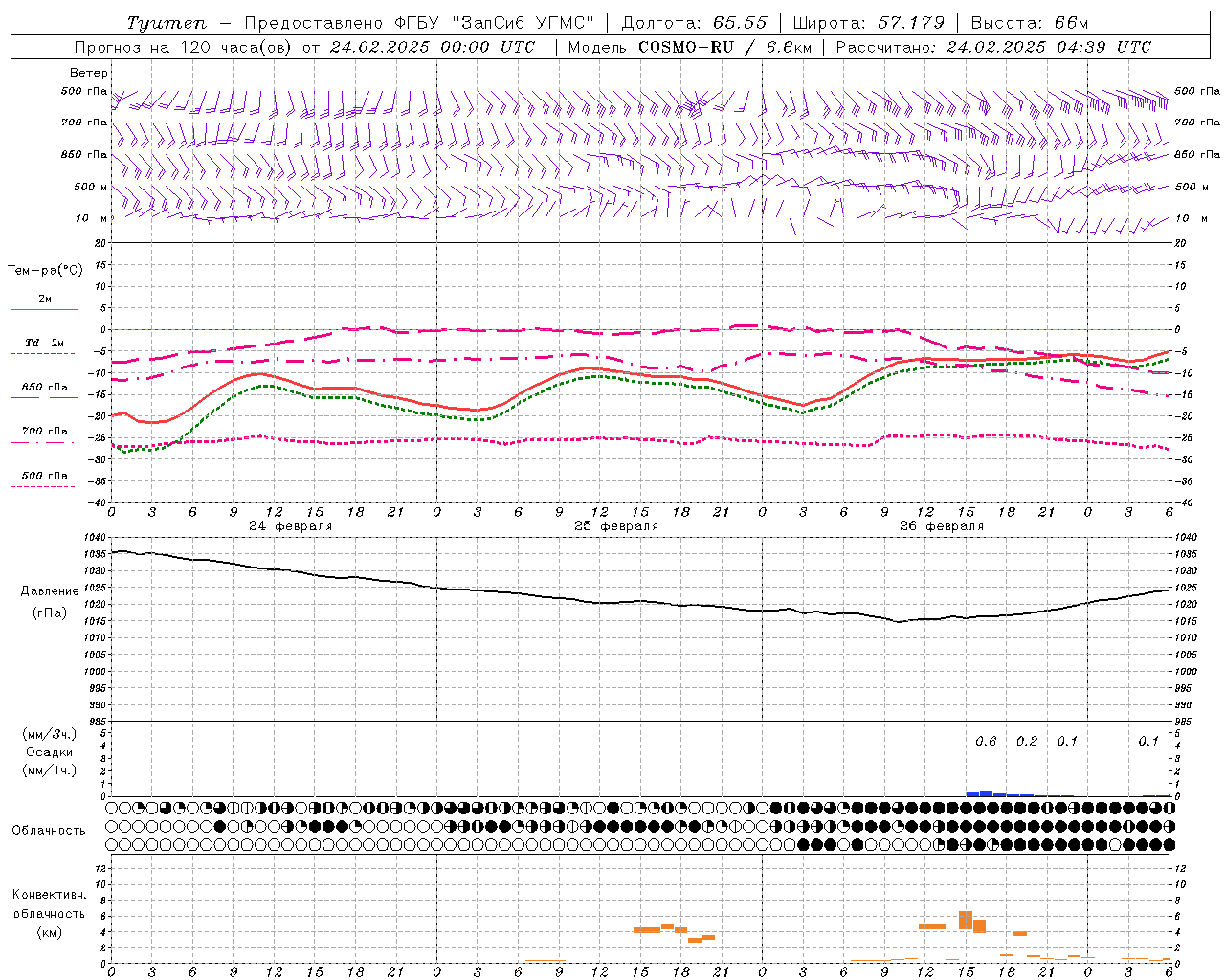Click the 25 февраля date label
The width and height of the screenshot is (1225, 980).
pyautogui.click(x=616, y=526)
